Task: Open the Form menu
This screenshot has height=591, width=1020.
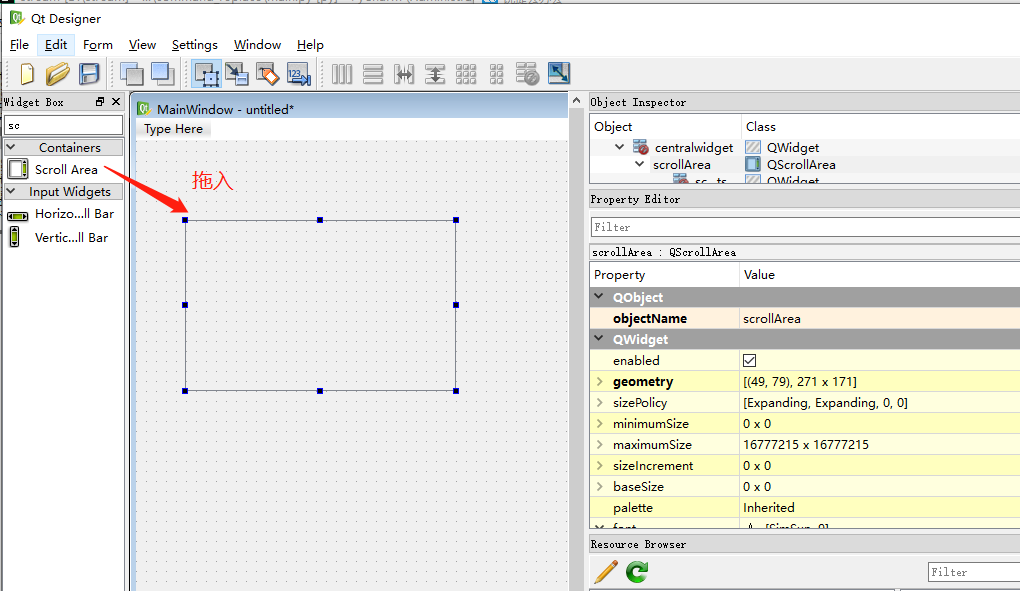Action: point(98,45)
